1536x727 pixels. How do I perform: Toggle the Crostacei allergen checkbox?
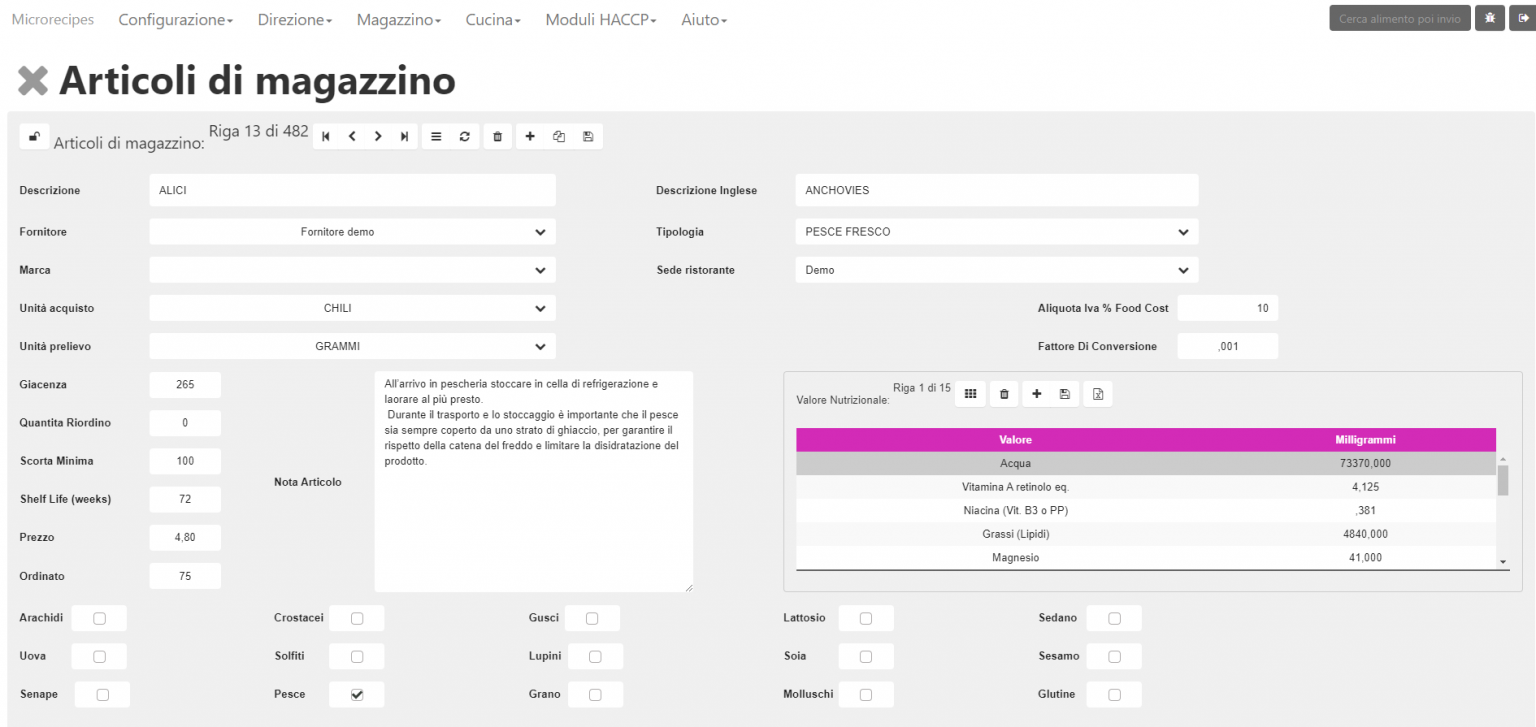357,618
